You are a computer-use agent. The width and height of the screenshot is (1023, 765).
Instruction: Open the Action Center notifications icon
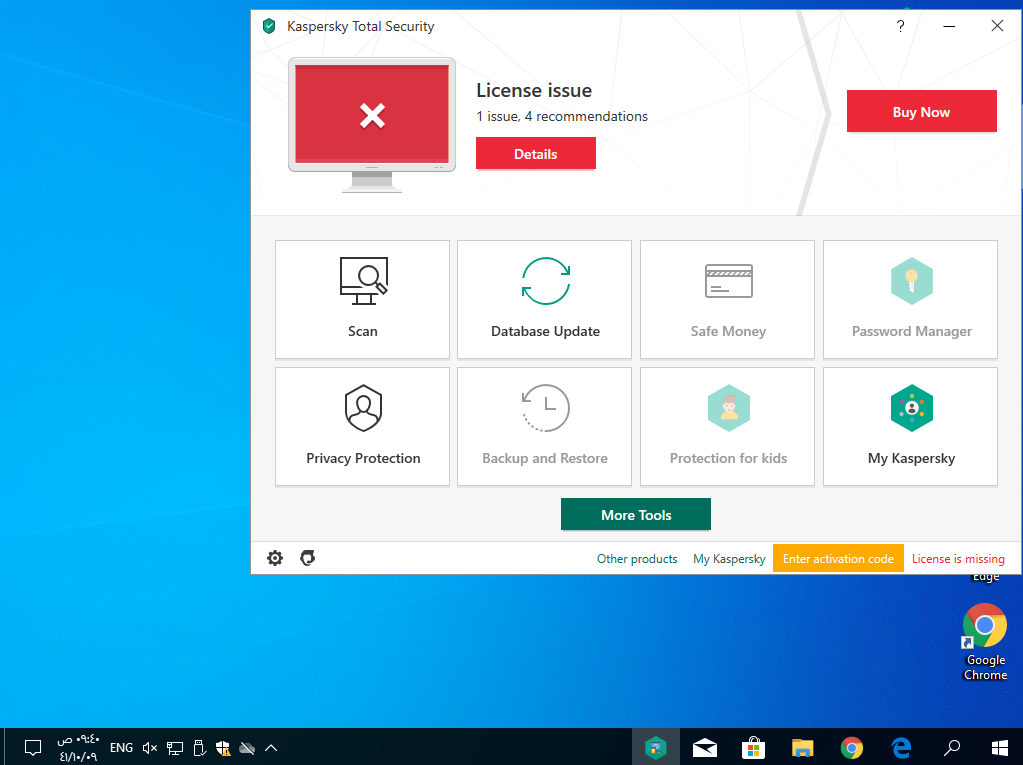(x=33, y=747)
